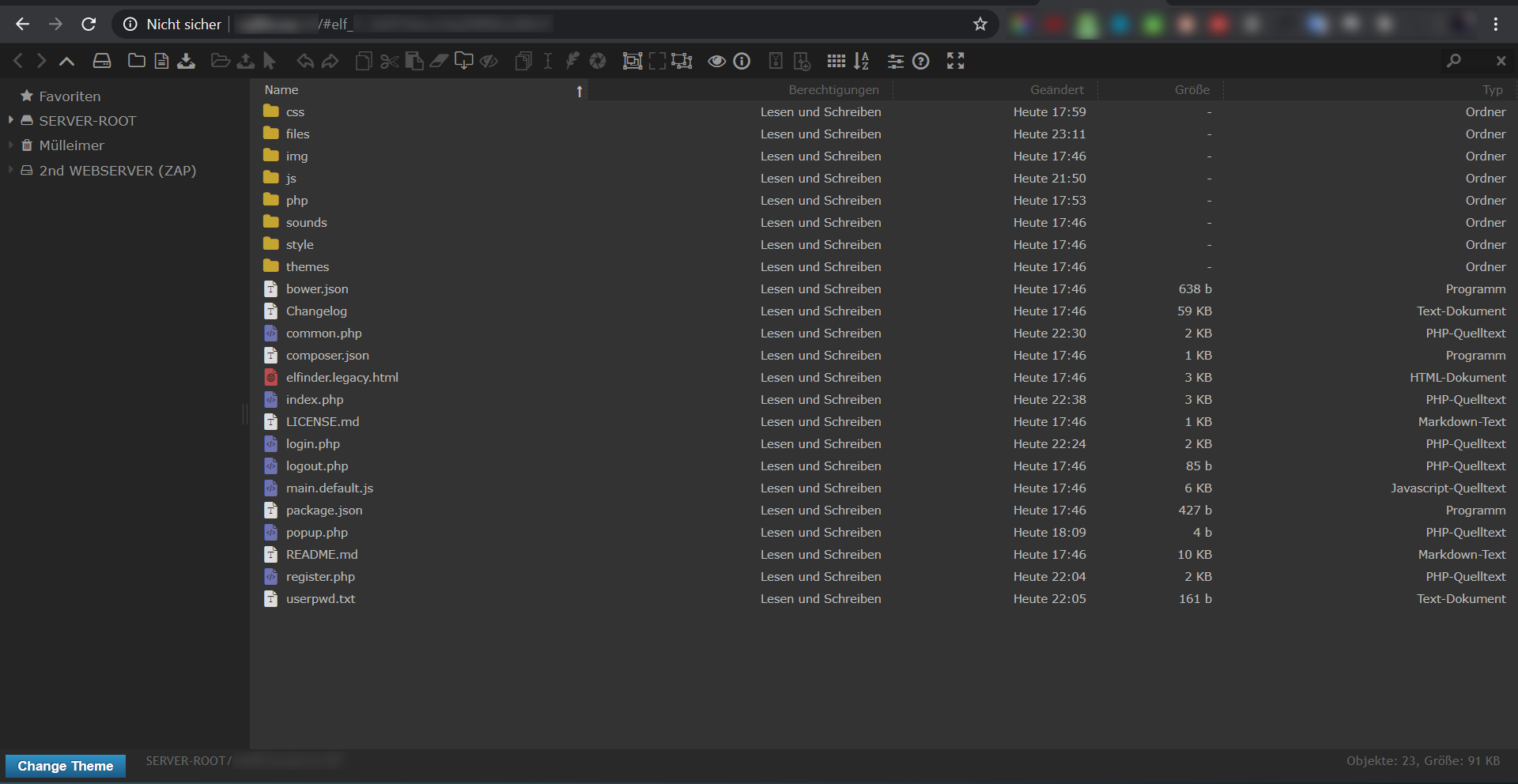Switch to icon grid view
Image resolution: width=1518 pixels, height=784 pixels.
coord(836,61)
